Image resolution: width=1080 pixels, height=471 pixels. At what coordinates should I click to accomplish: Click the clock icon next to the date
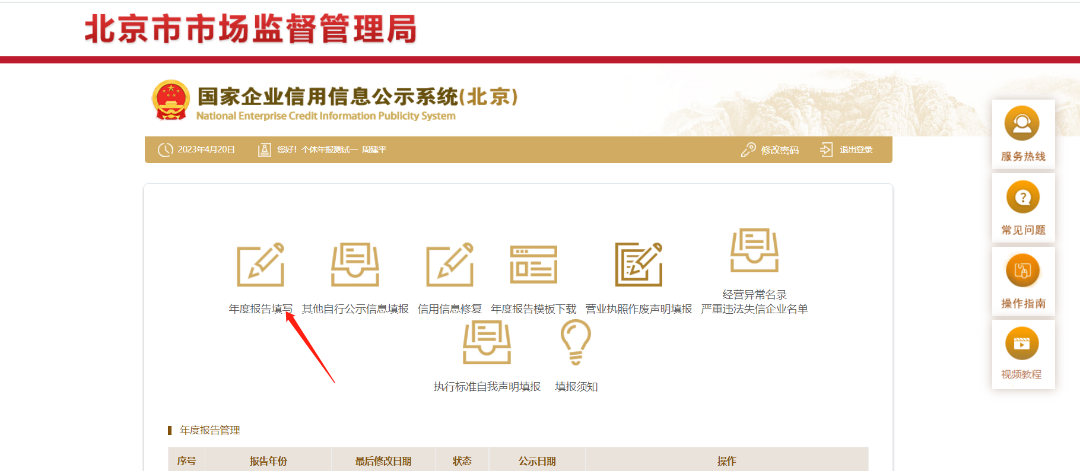pos(165,149)
